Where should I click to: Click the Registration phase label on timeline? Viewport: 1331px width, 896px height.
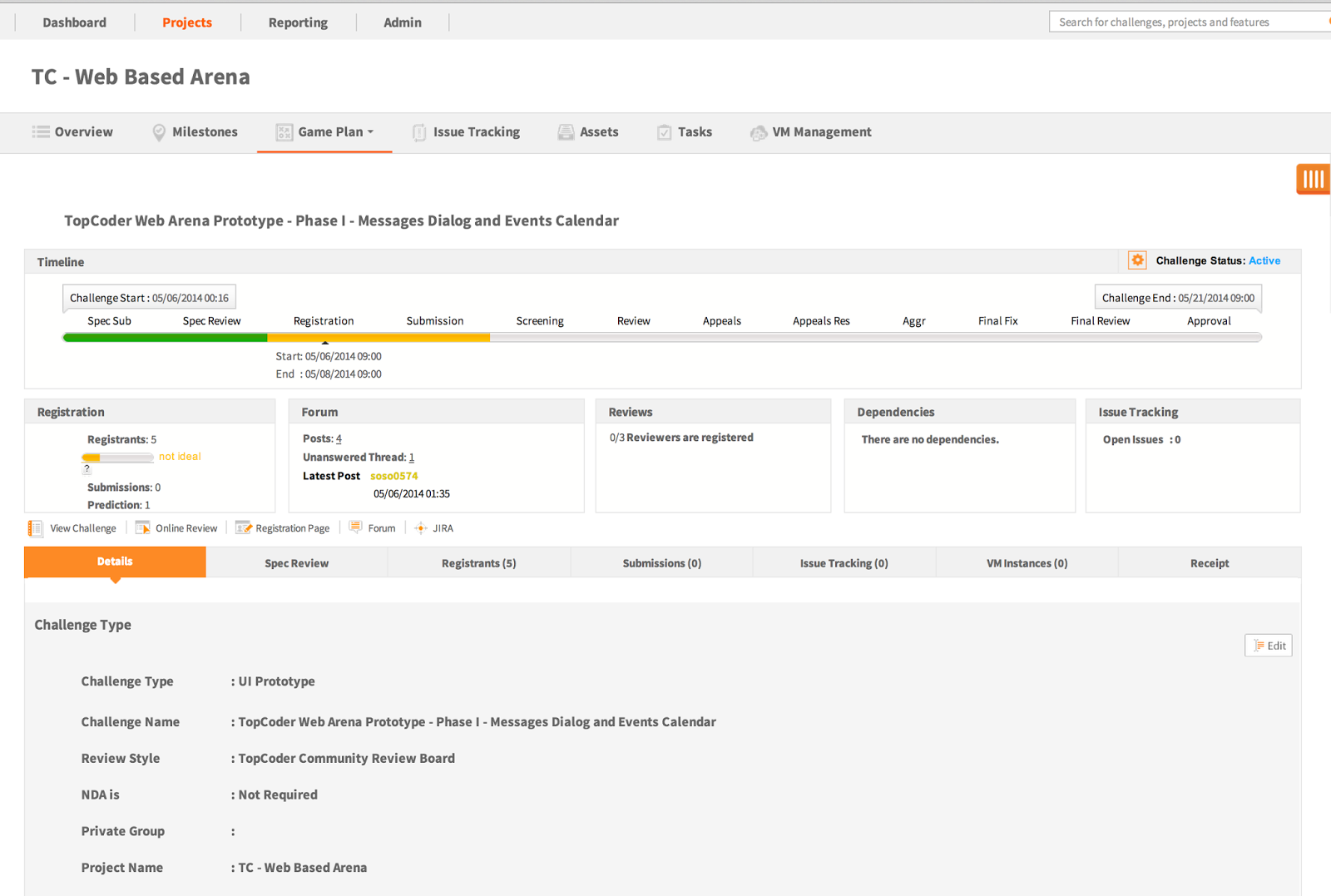[x=324, y=321]
